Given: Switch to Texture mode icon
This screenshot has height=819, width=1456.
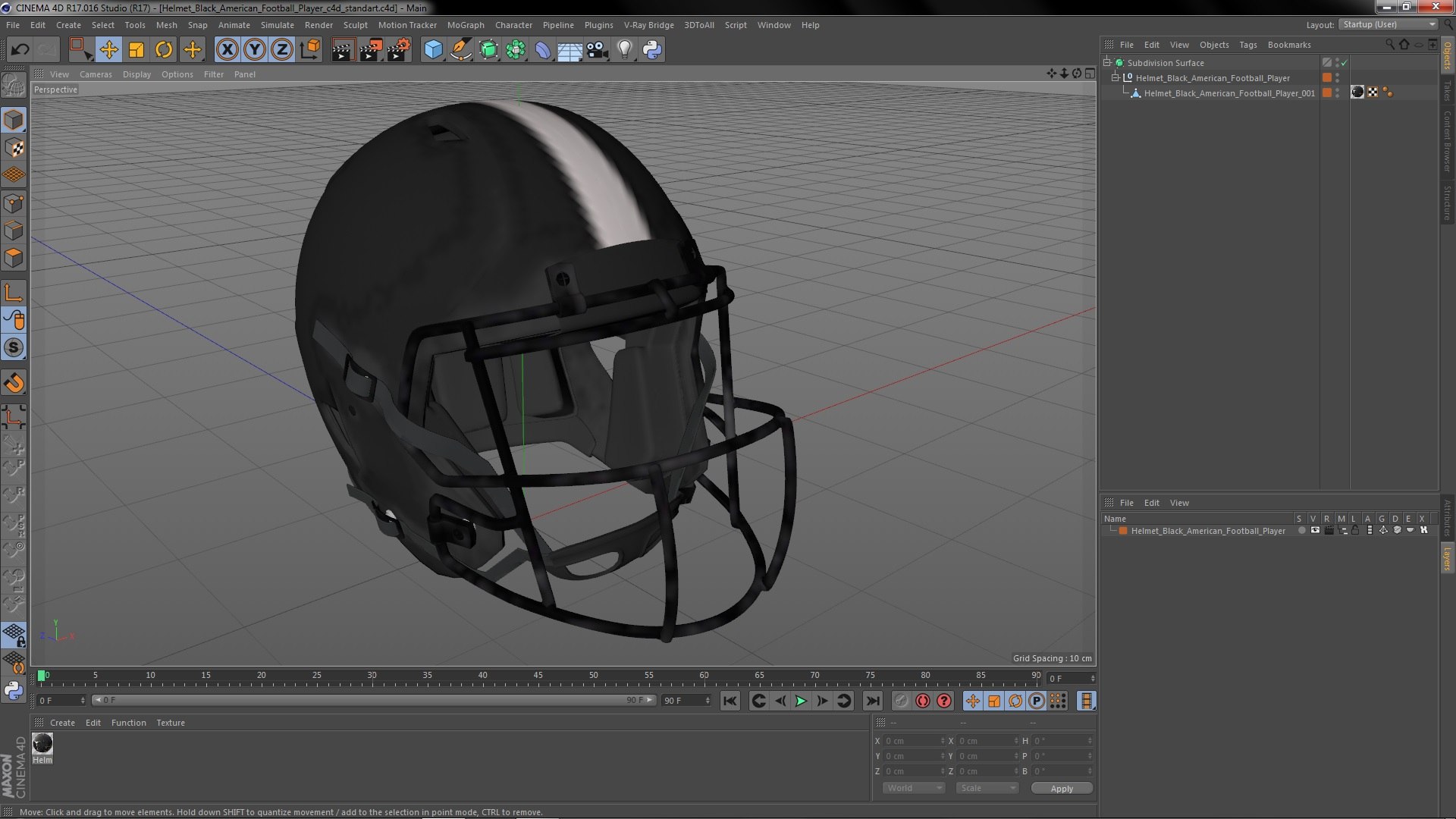Looking at the screenshot, I should pos(14,148).
